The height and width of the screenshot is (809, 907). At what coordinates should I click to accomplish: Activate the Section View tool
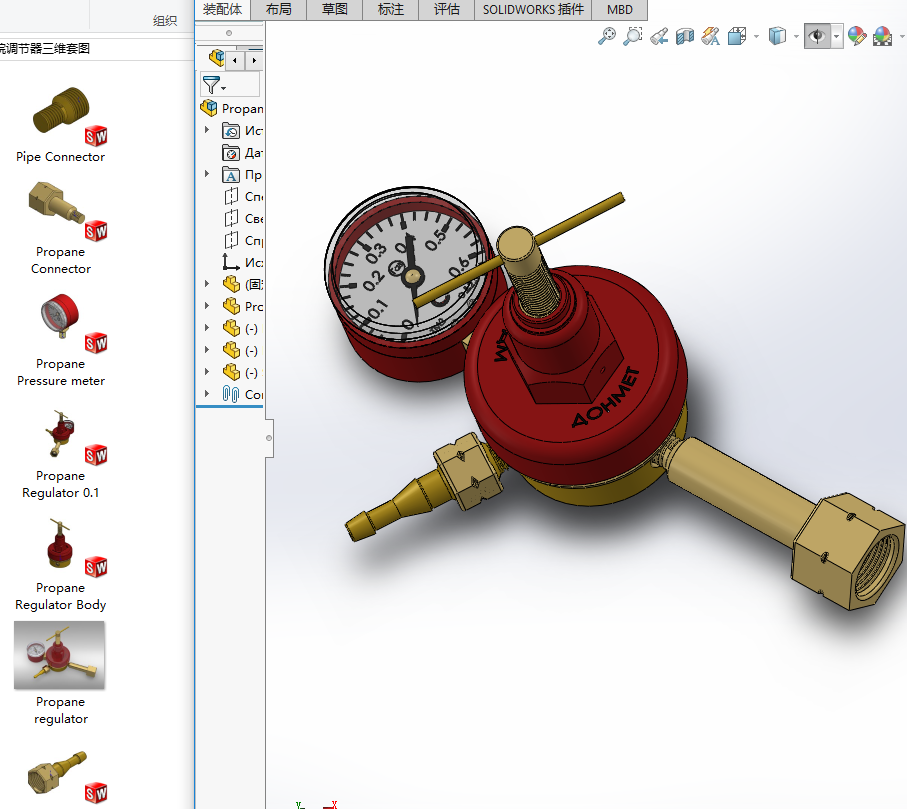click(685, 37)
